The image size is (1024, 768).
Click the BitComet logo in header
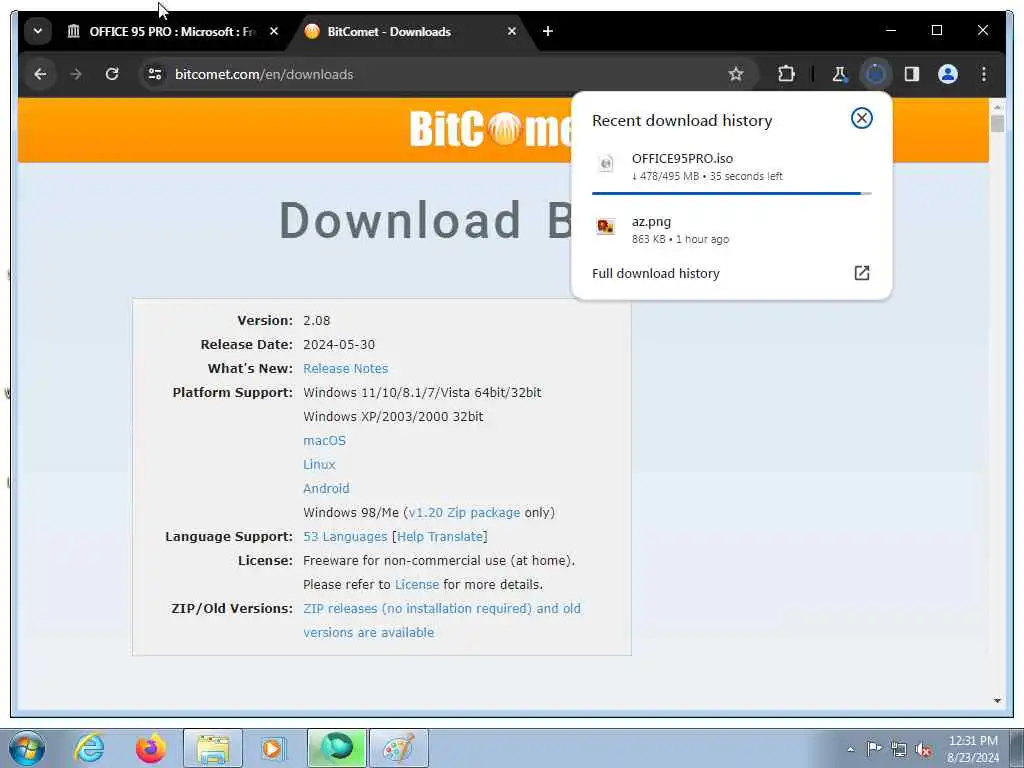(490, 129)
